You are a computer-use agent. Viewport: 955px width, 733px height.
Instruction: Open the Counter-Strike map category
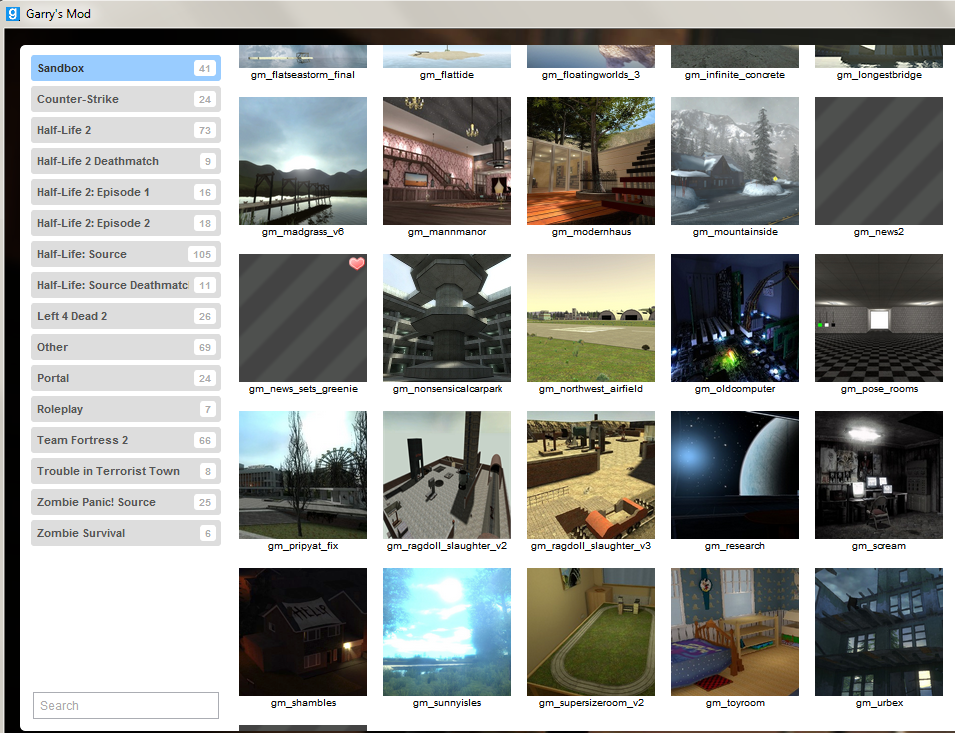click(x=125, y=99)
